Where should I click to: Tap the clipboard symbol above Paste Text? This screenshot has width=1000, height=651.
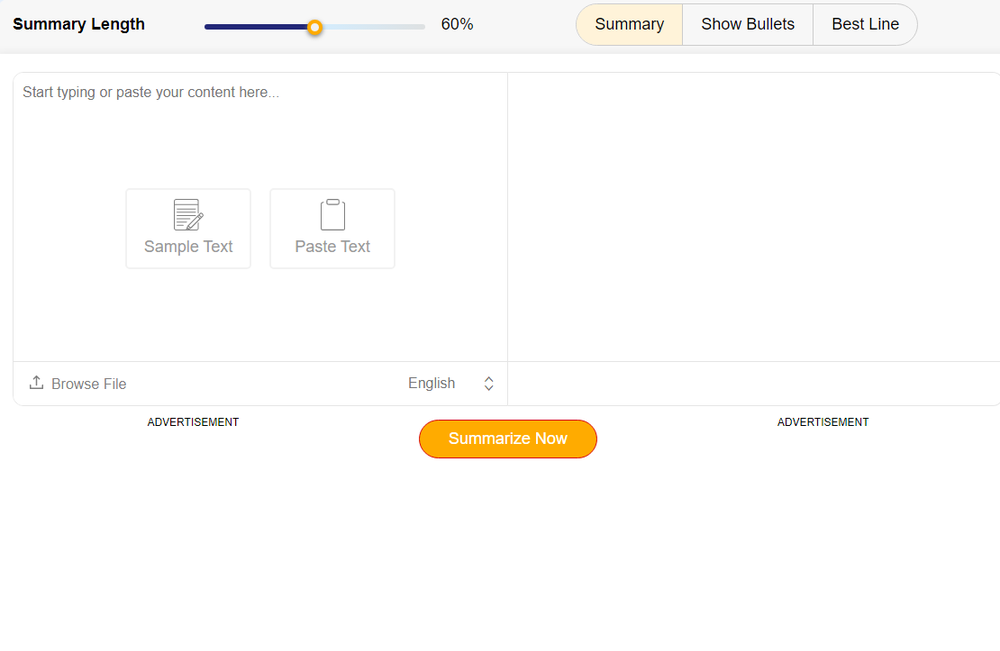(x=331, y=212)
